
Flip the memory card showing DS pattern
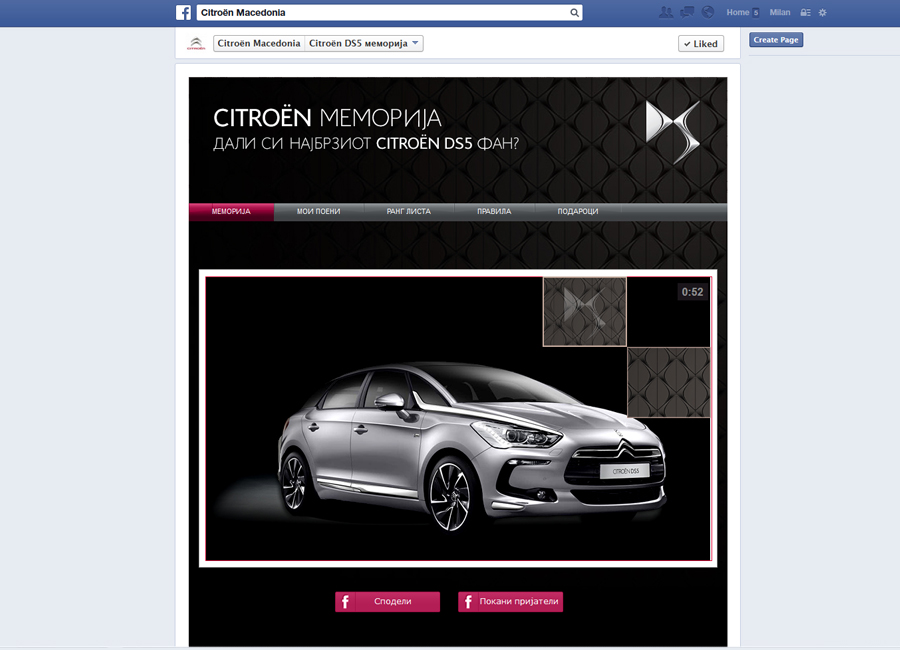pos(584,312)
